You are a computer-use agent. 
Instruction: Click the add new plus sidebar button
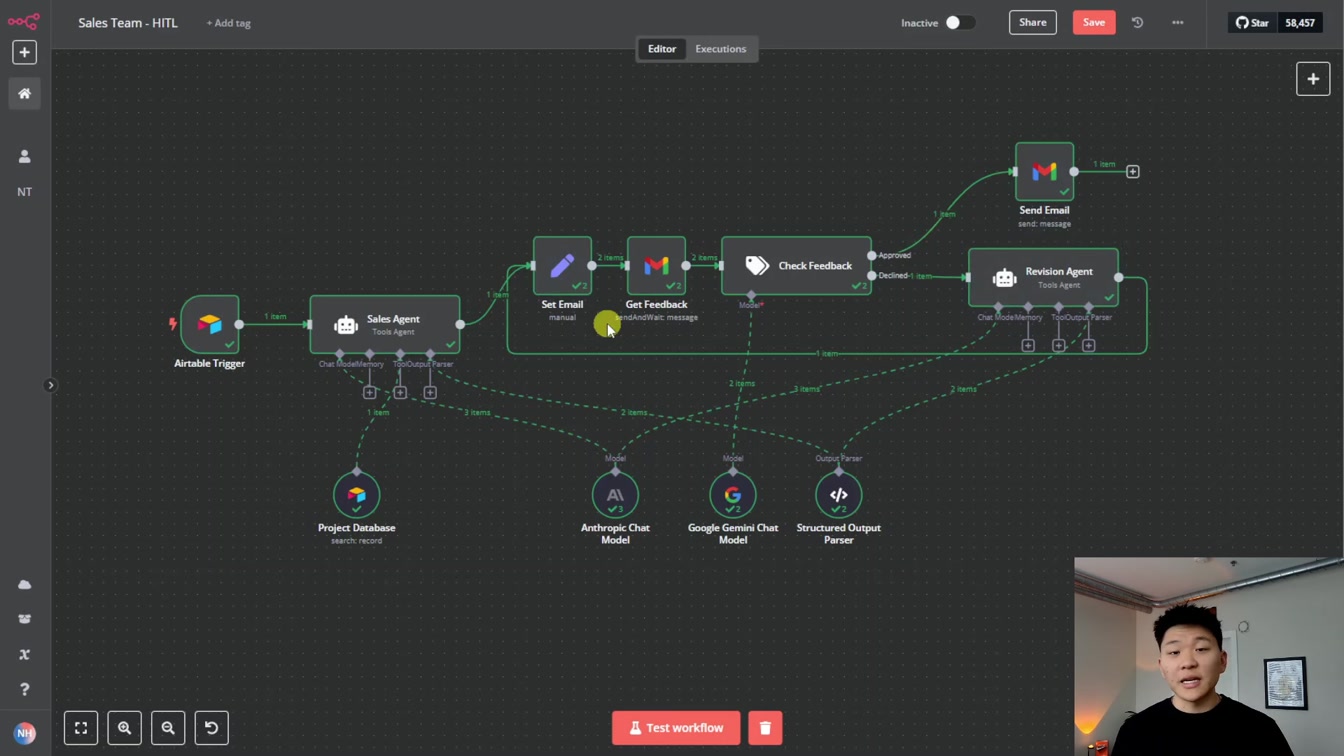pos(24,52)
